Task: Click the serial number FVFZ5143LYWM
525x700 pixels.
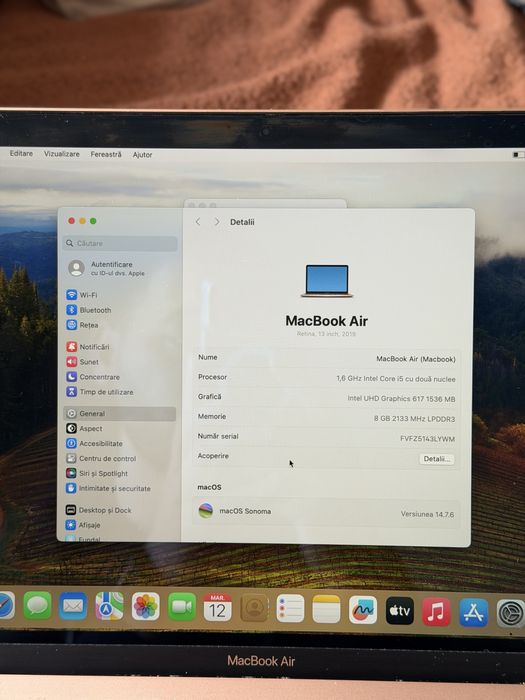Action: coord(428,439)
